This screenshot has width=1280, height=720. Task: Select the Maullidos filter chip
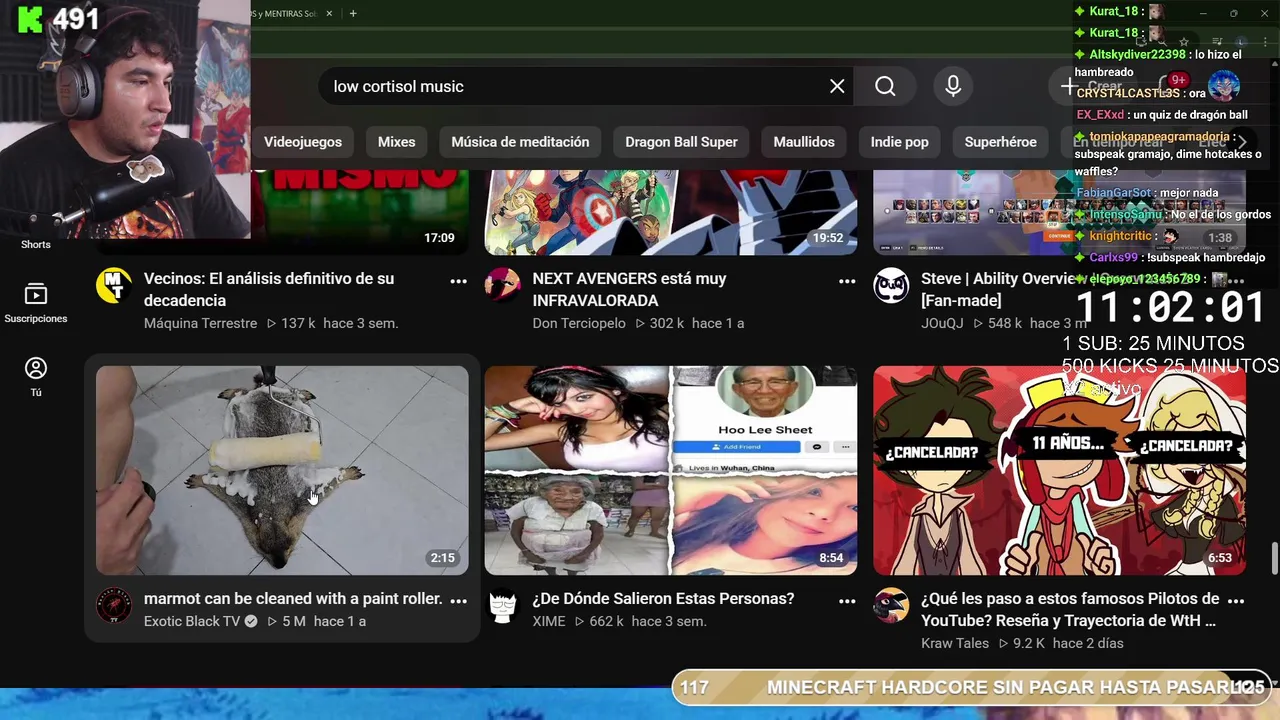tap(804, 142)
